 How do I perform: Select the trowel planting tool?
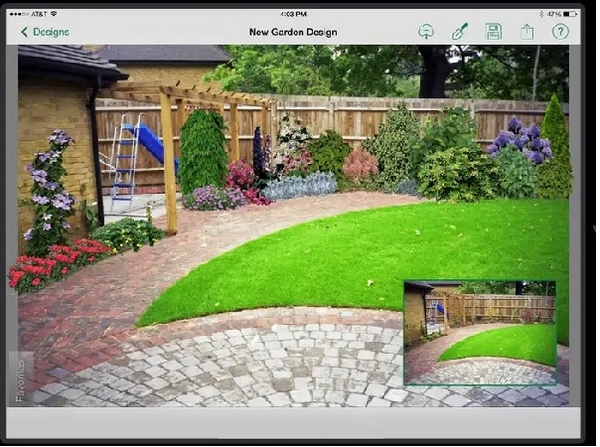pyautogui.click(x=460, y=31)
